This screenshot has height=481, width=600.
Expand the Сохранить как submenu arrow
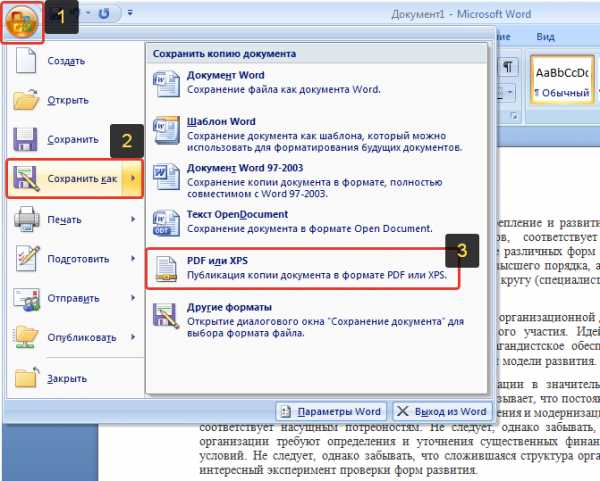coord(132,178)
